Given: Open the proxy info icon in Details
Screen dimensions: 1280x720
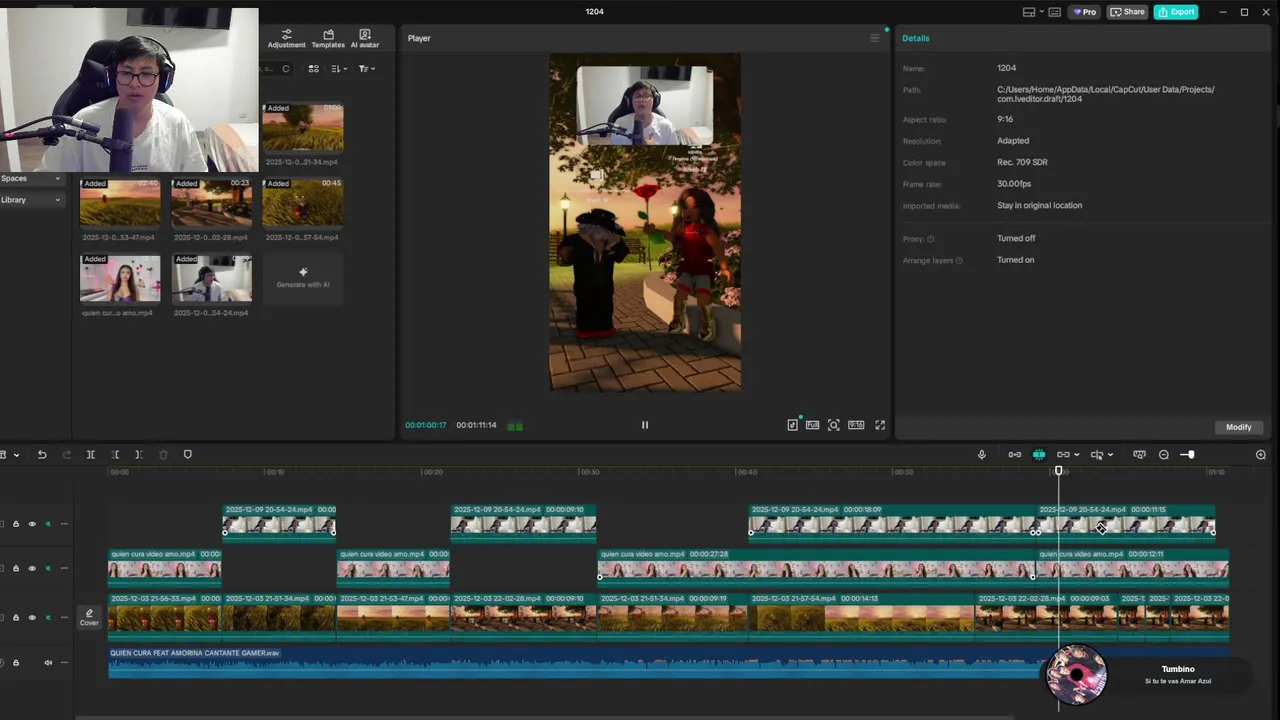Looking at the screenshot, I should (x=931, y=239).
